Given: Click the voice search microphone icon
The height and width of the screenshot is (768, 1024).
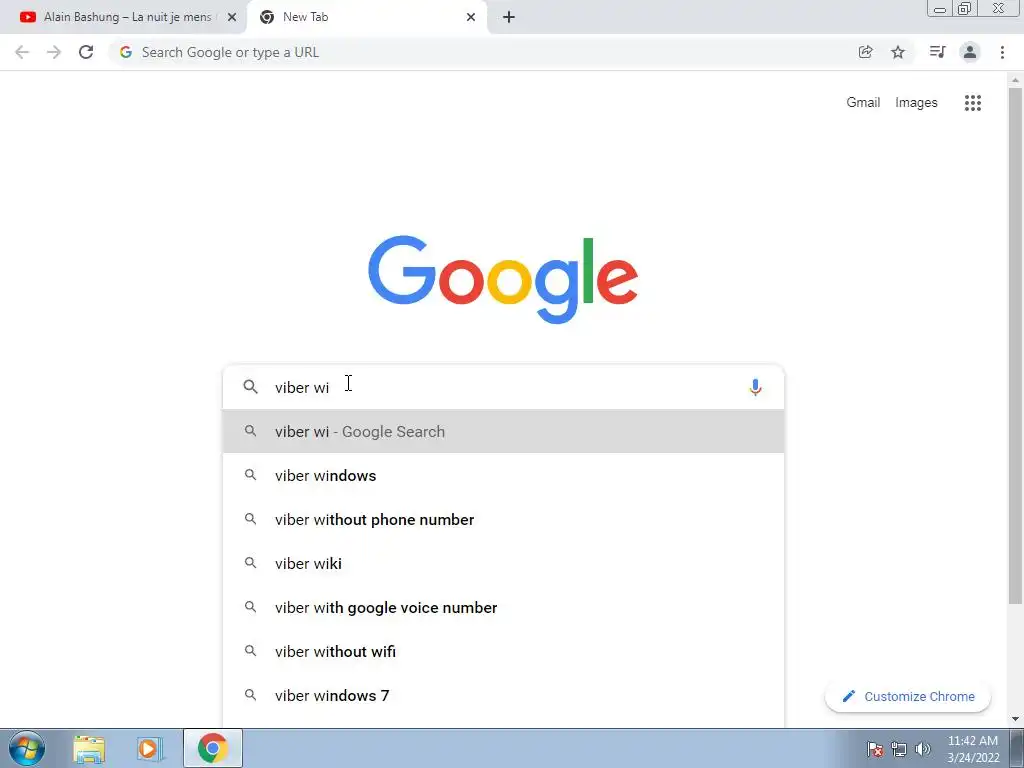Looking at the screenshot, I should point(755,387).
